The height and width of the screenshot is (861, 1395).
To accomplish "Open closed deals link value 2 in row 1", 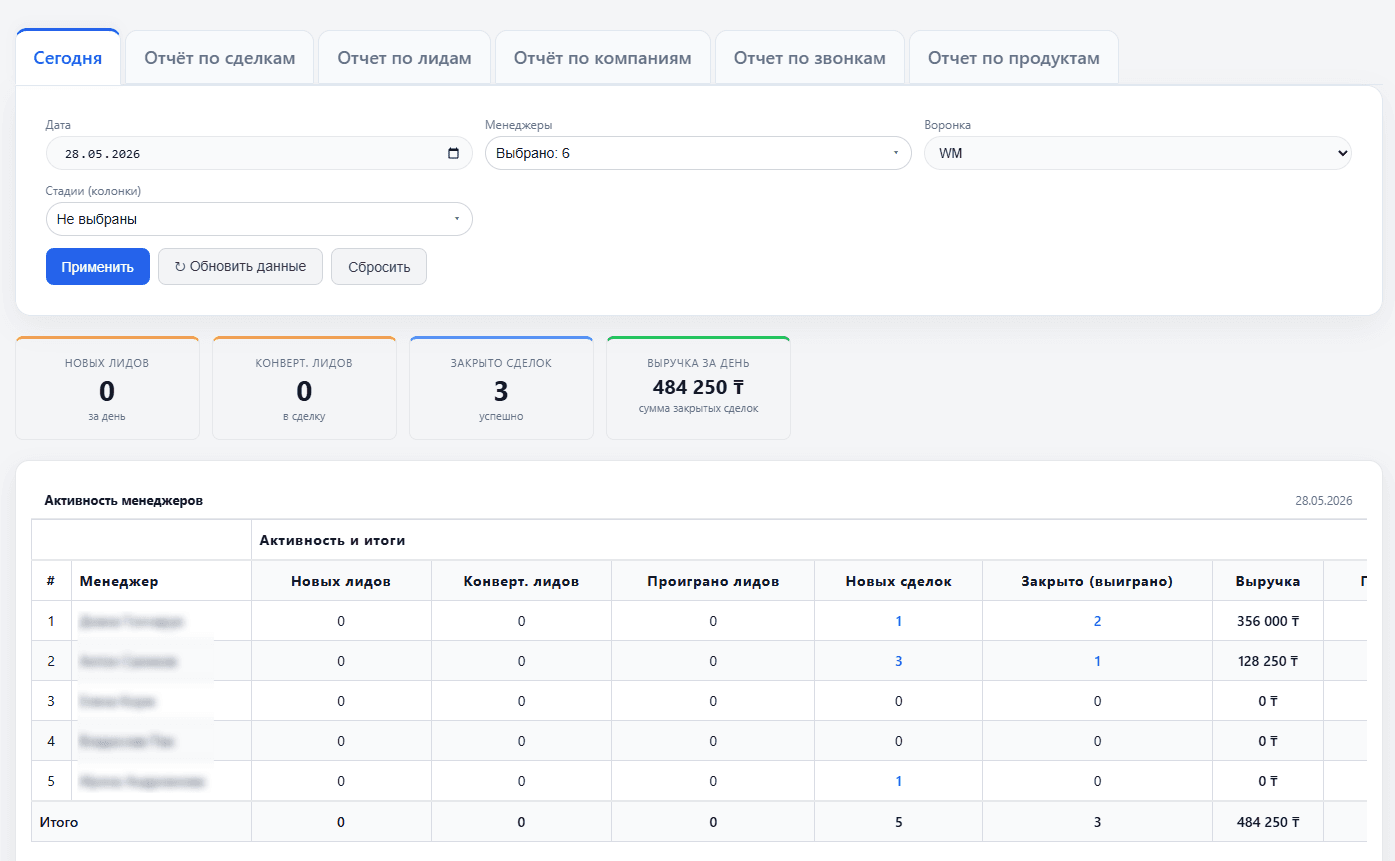I will 1097,621.
